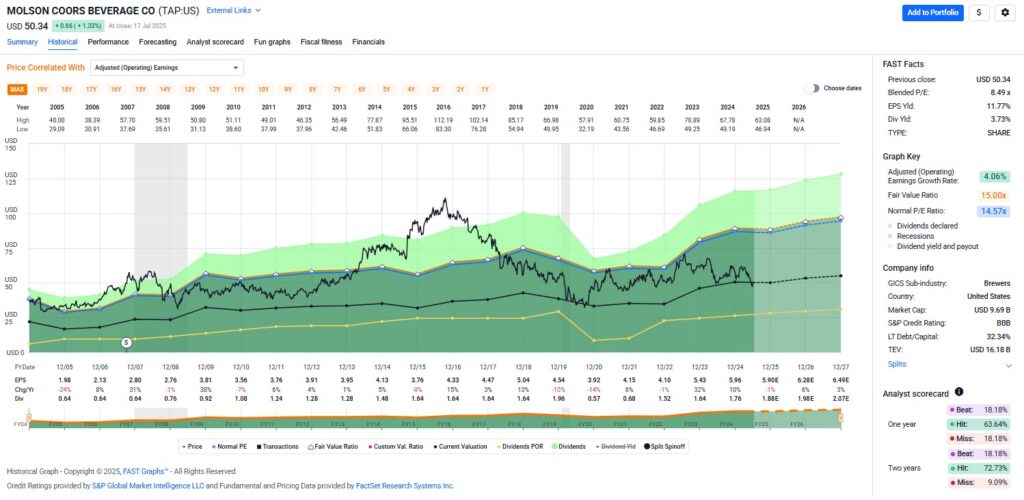The image size is (1024, 500).
Task: Open the settings gear icon
Action: [1006, 12]
